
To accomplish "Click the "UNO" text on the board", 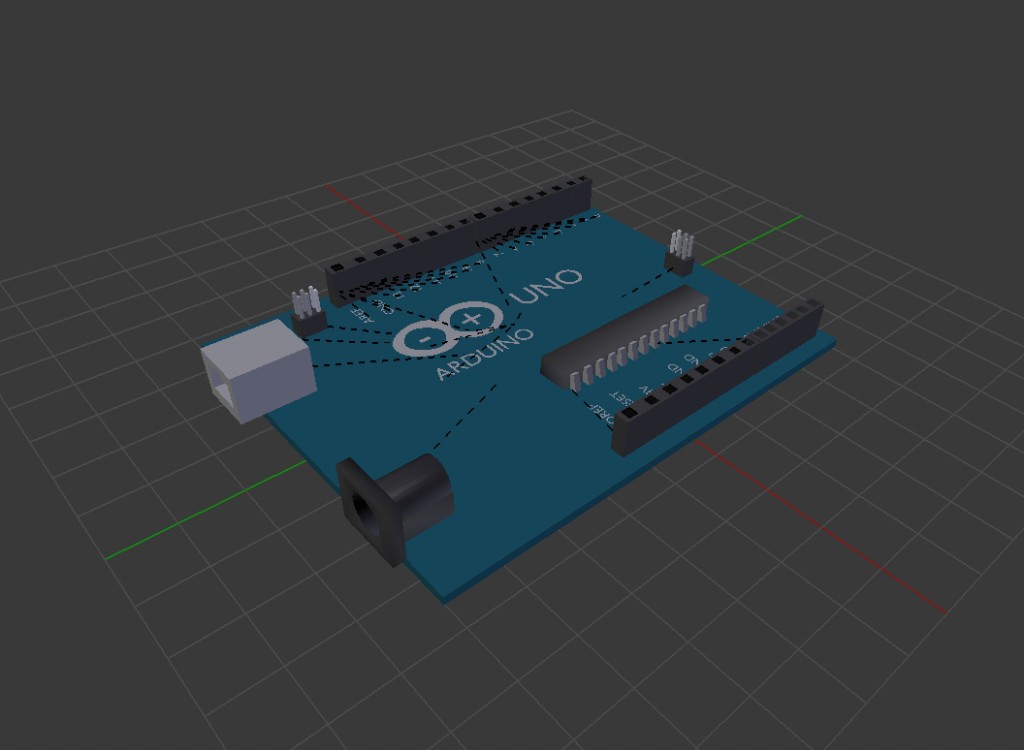I will pos(547,287).
